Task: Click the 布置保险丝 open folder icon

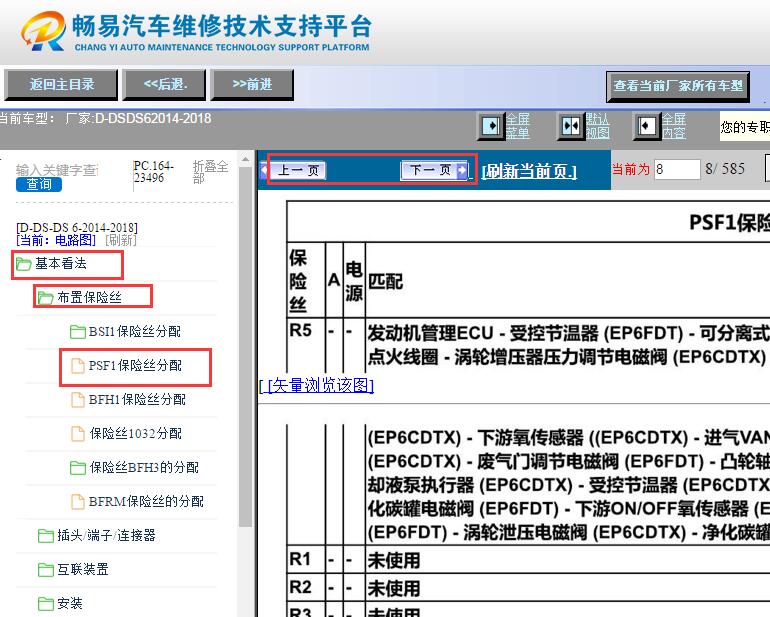Action: pyautogui.click(x=45, y=298)
